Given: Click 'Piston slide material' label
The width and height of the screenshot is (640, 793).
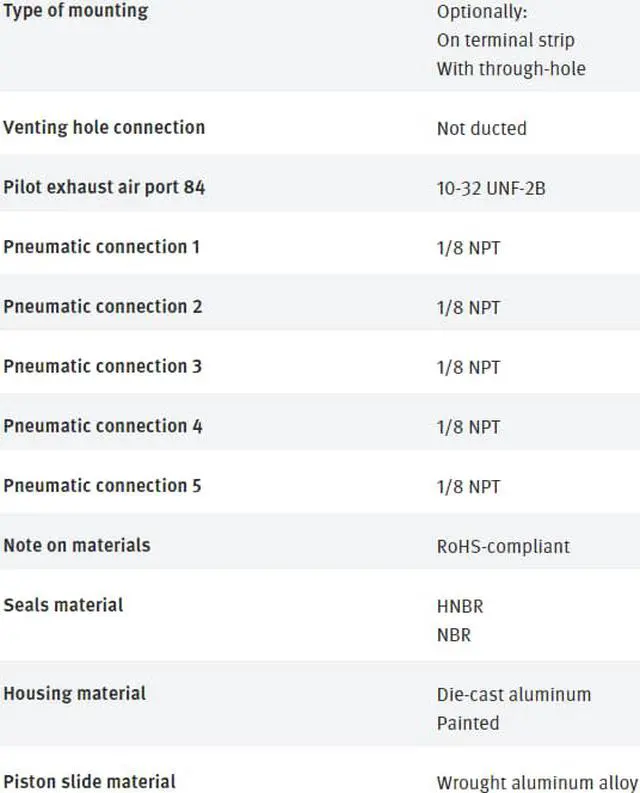Looking at the screenshot, I should coord(90,781).
